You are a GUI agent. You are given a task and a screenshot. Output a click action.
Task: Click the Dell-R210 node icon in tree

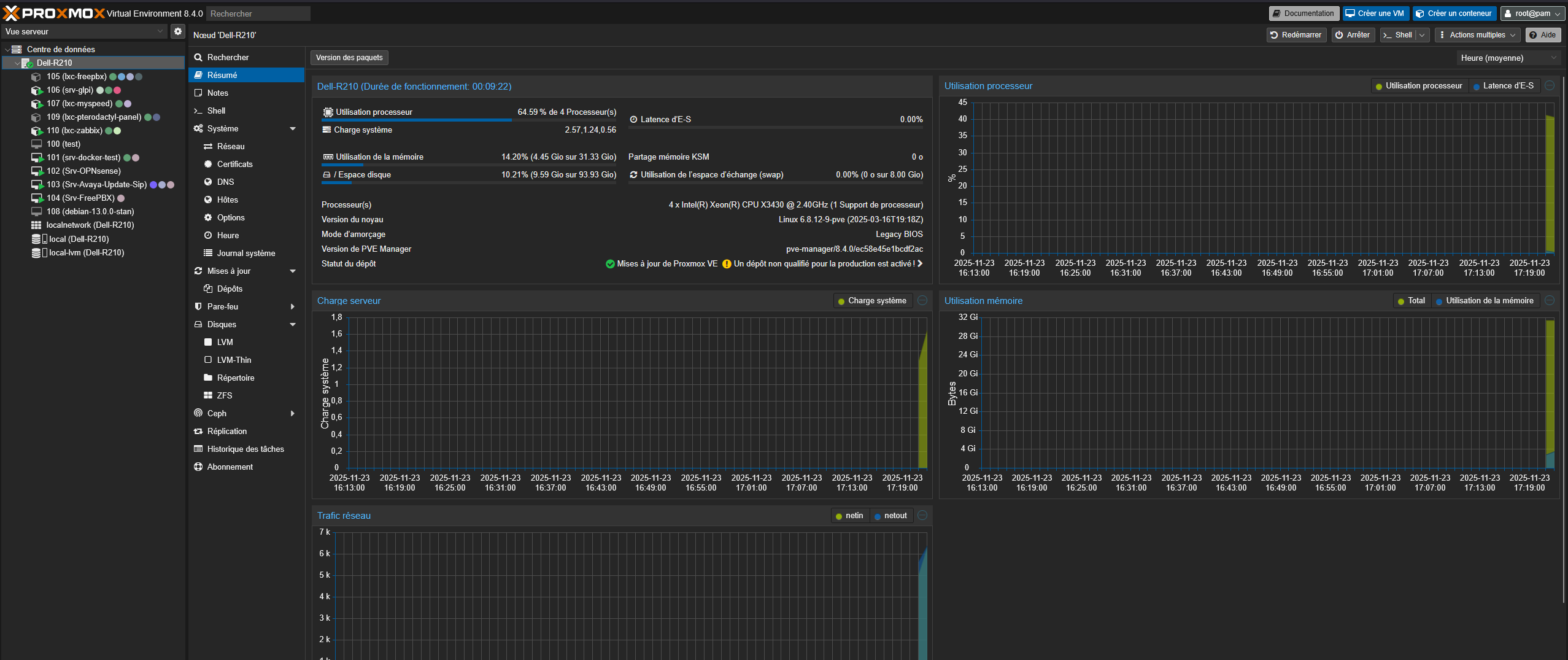coord(27,63)
